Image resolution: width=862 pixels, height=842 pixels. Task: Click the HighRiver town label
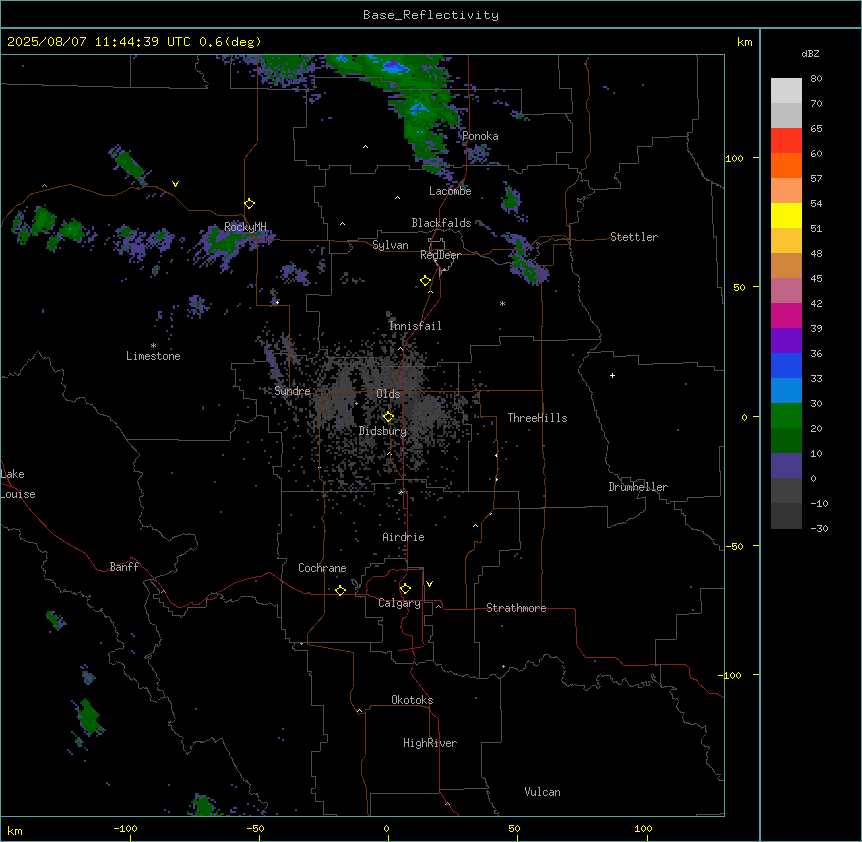430,743
